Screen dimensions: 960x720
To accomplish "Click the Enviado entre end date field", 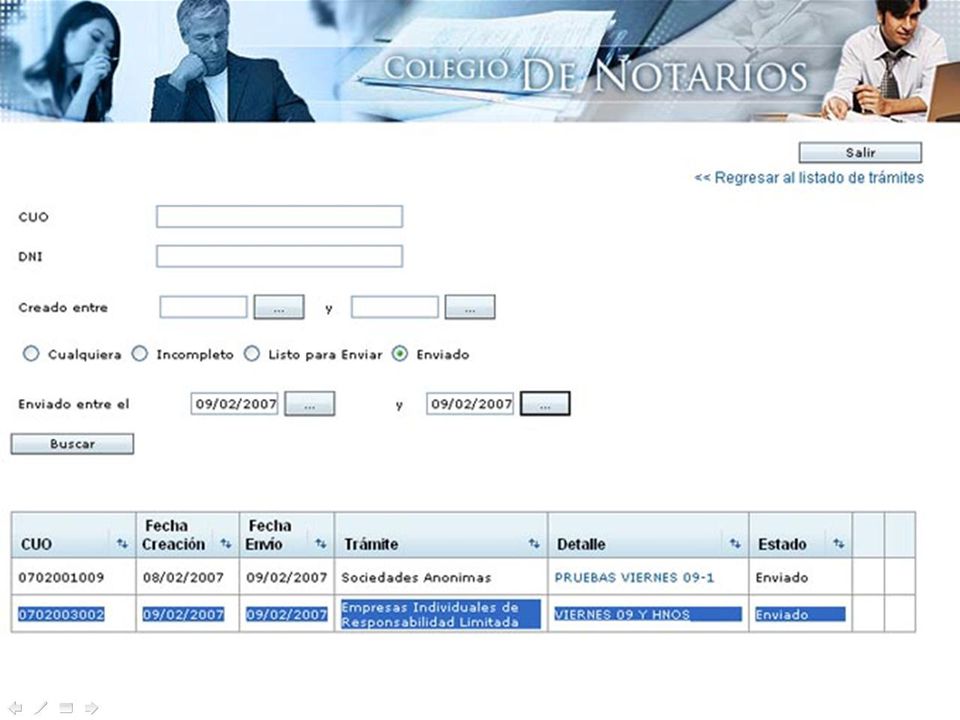I will pos(470,404).
